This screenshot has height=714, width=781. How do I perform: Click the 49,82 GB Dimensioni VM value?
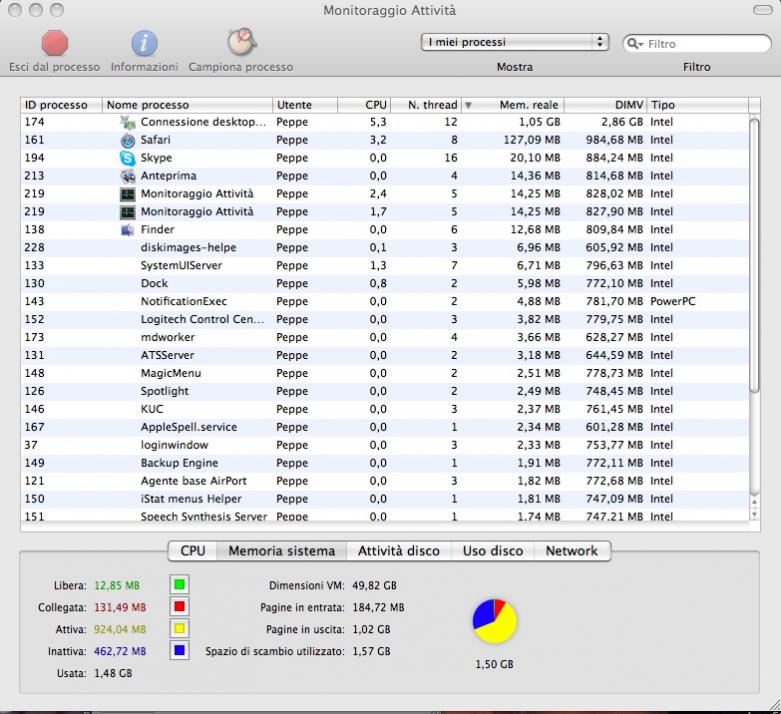[375, 585]
